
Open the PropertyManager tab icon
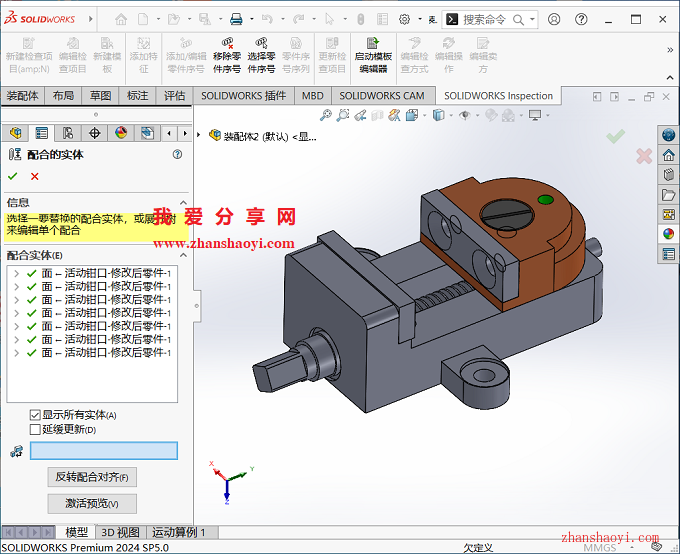coord(42,133)
